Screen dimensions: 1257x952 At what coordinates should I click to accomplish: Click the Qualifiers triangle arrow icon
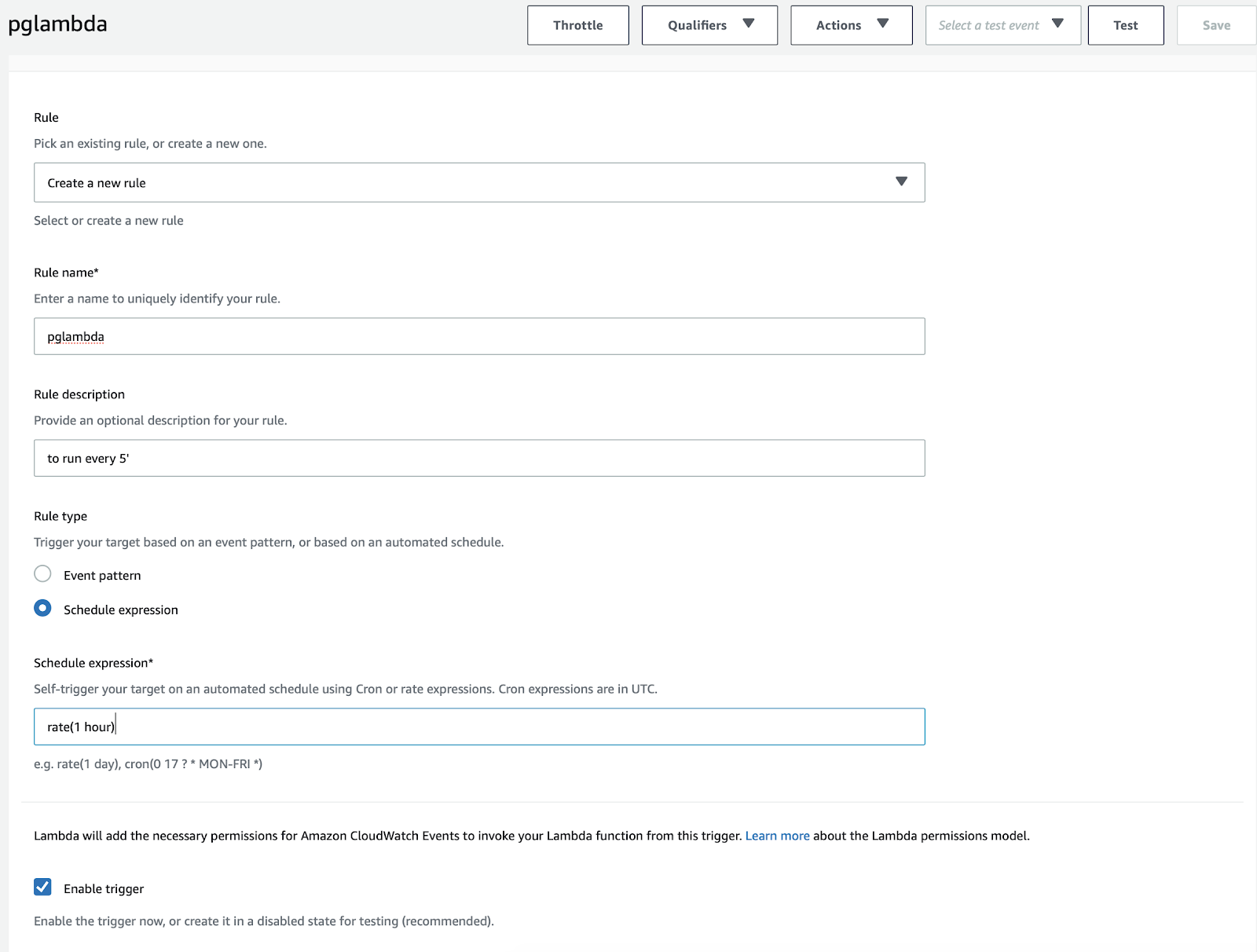click(x=748, y=24)
